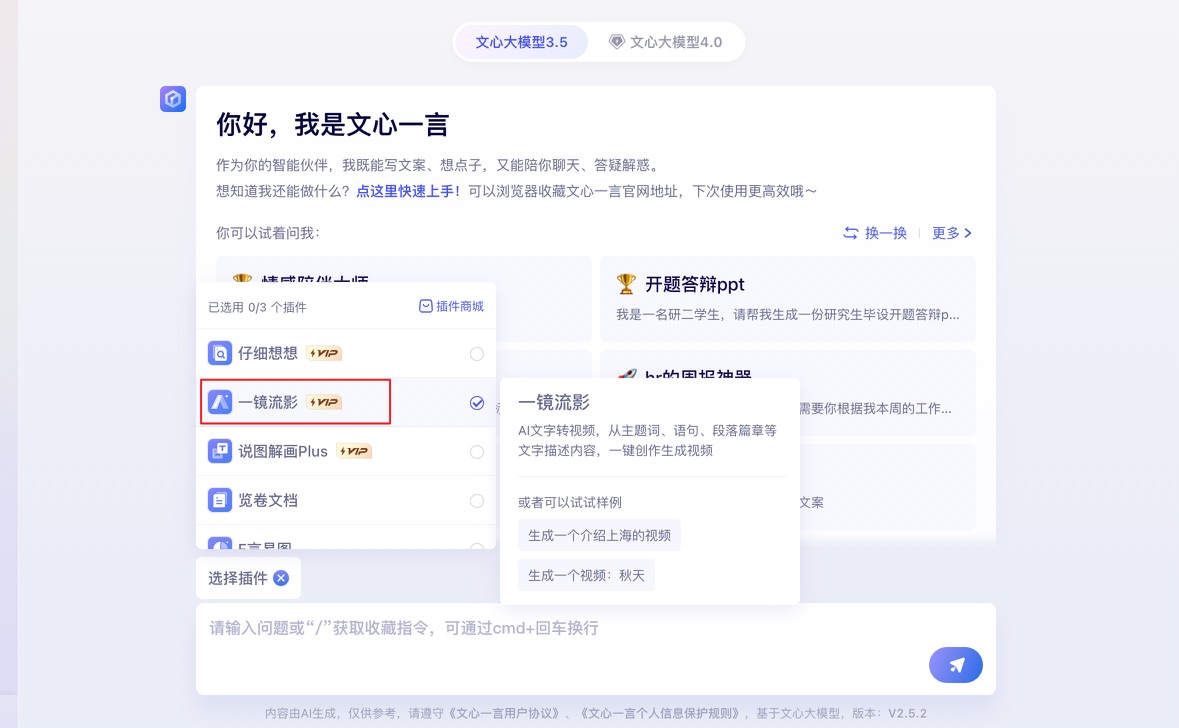Uncheck the 一镜流影 plugin checkmark
1179x728 pixels.
pos(477,403)
